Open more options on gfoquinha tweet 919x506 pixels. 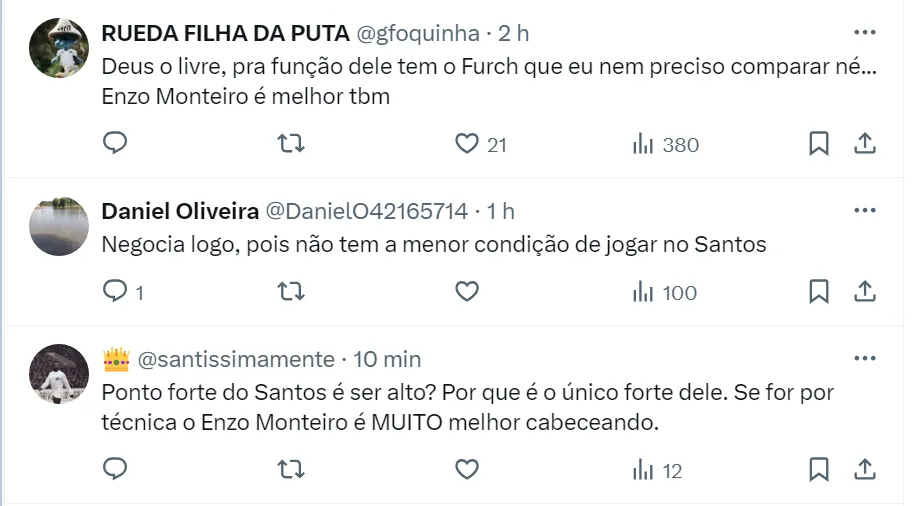pos(864,32)
